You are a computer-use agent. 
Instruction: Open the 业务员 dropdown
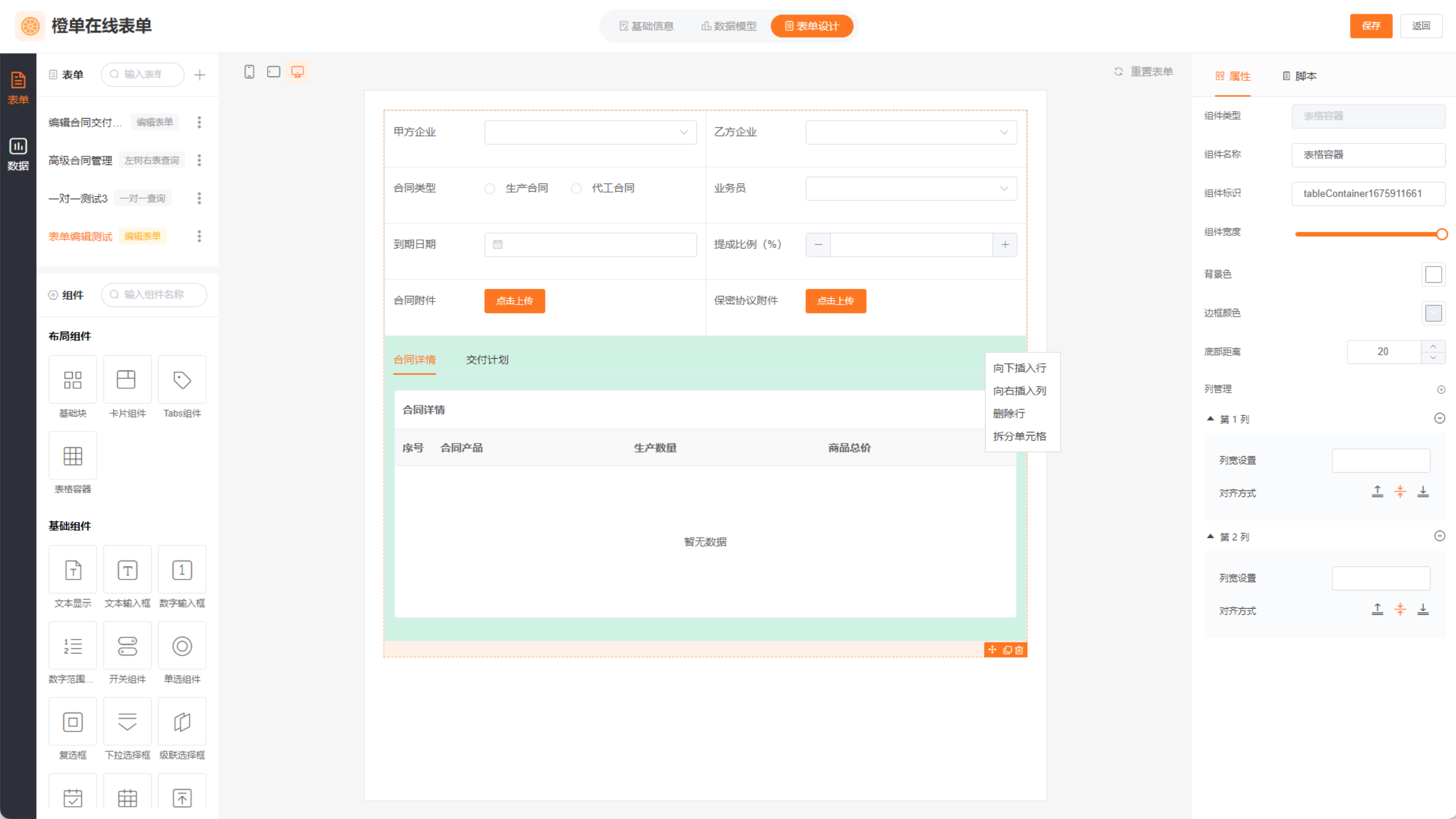(x=911, y=188)
